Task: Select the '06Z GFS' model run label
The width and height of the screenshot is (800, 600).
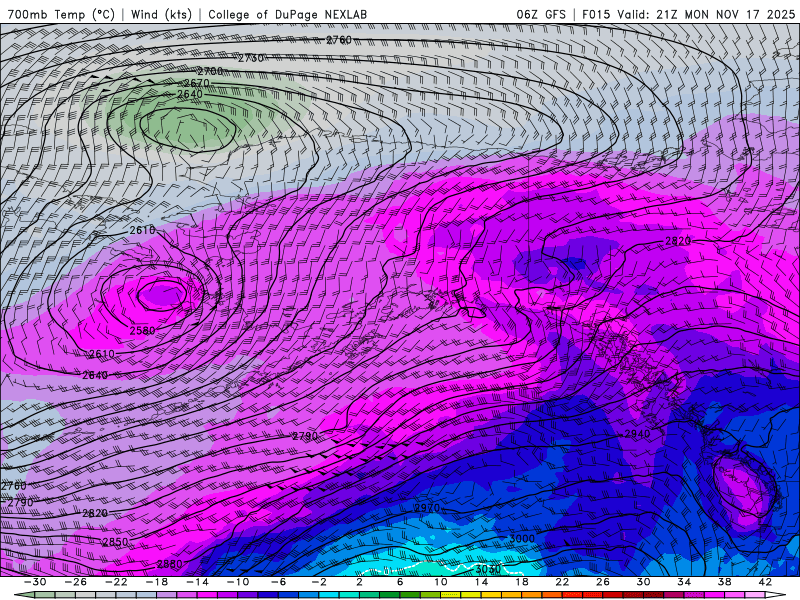Action: (541, 14)
